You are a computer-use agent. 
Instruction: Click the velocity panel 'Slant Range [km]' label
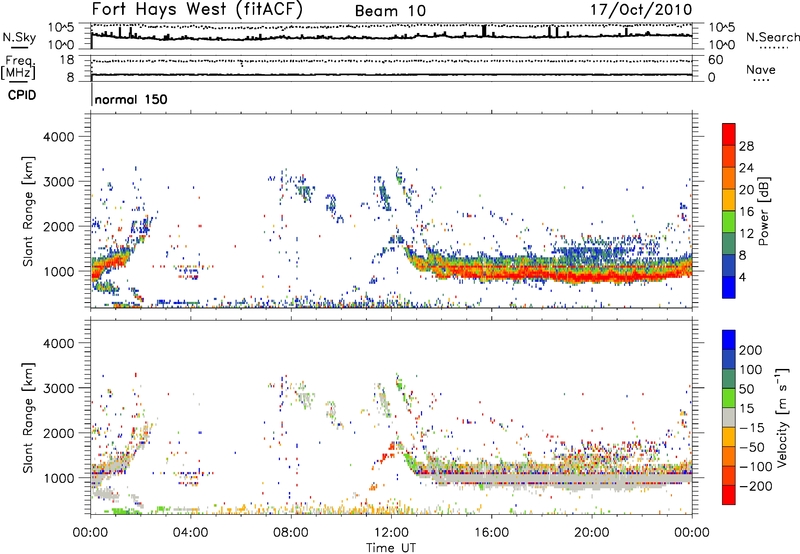click(x=28, y=418)
